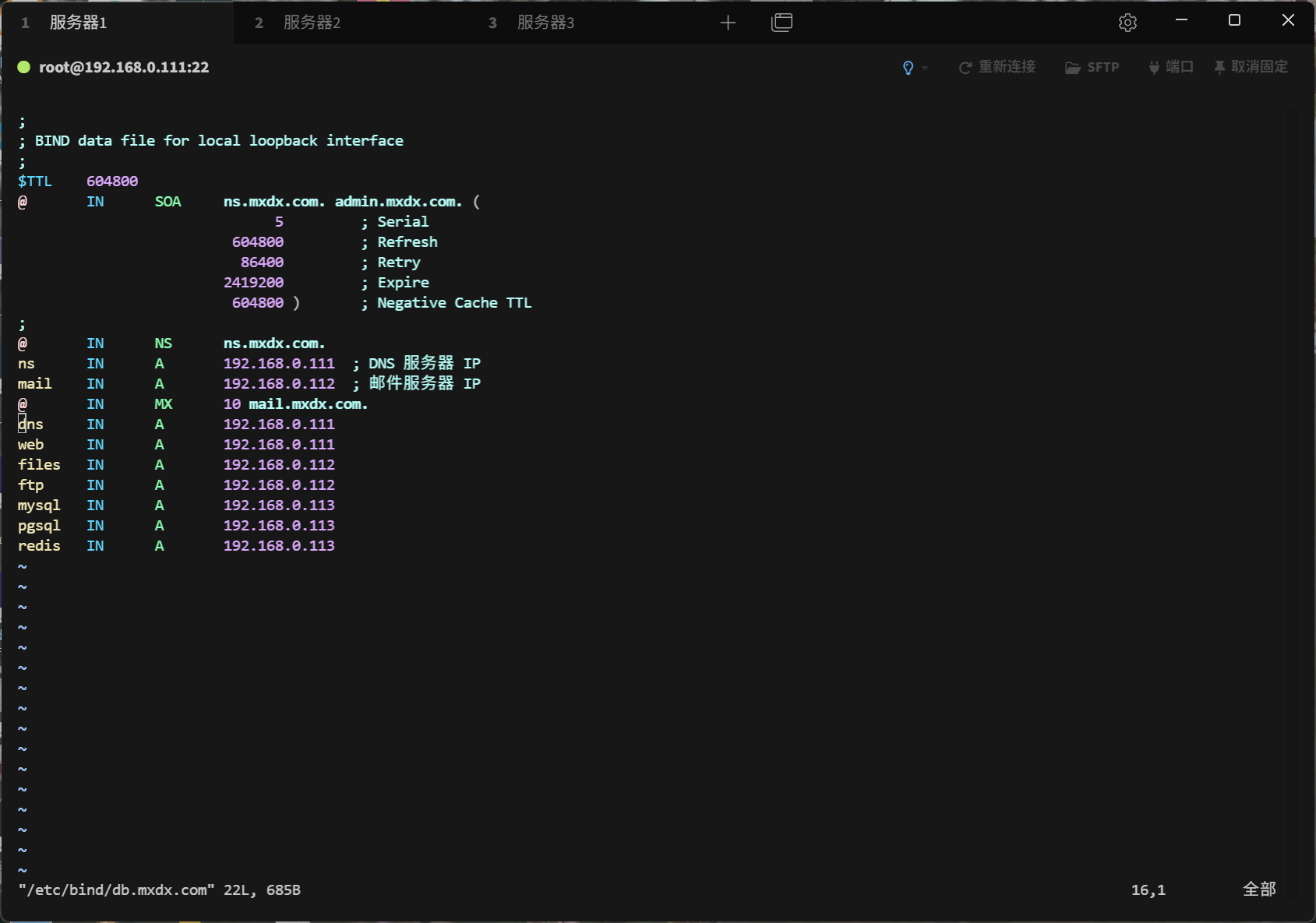Click the IP address in redis row

point(279,545)
